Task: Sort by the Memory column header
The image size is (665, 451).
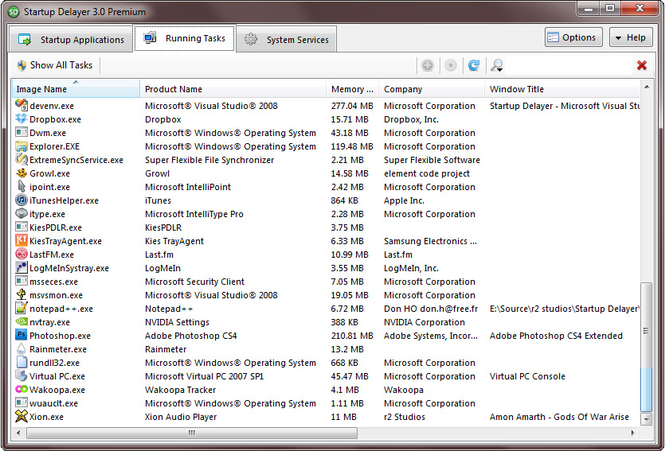Action: (x=352, y=89)
